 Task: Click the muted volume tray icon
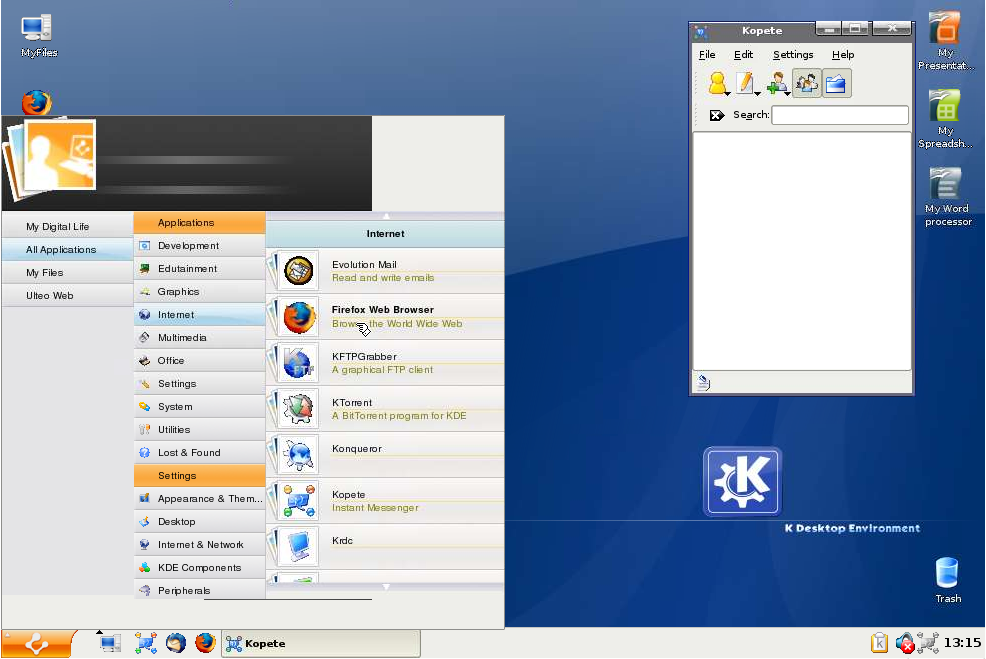904,643
